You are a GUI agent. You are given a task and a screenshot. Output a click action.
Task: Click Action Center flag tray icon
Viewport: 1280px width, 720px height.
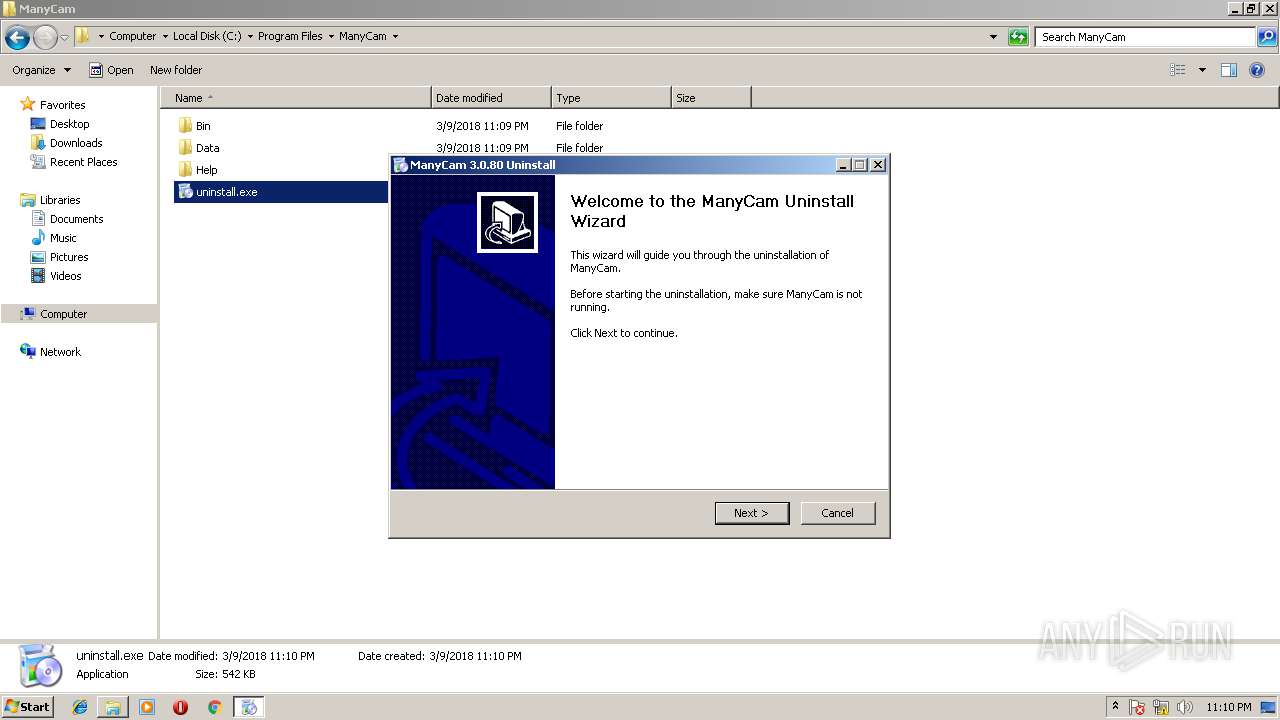click(1137, 707)
